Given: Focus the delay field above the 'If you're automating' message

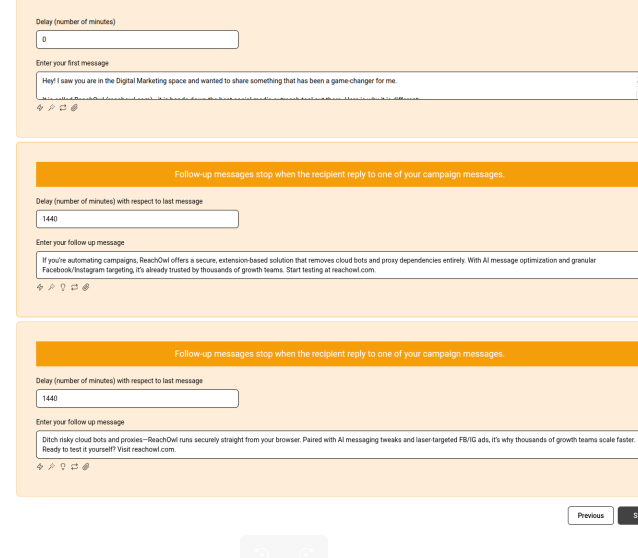Looking at the screenshot, I should (x=137, y=219).
